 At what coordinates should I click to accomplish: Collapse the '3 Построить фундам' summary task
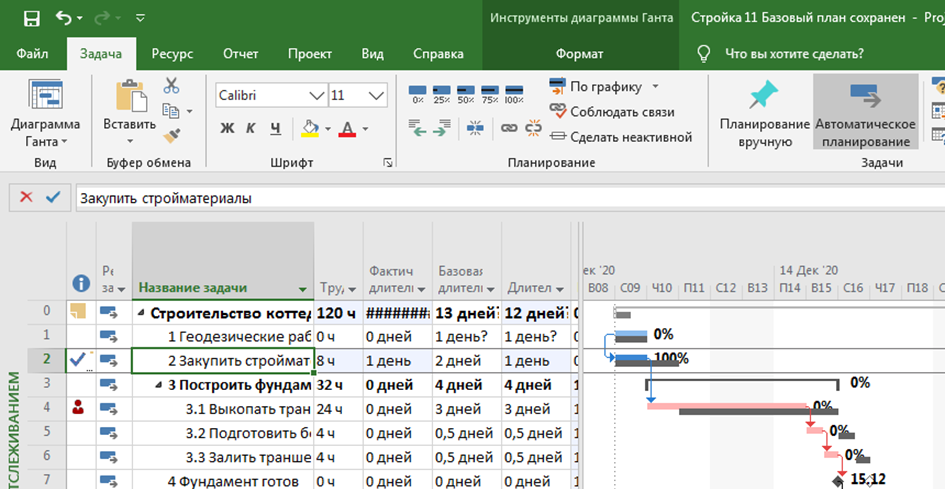click(x=159, y=385)
